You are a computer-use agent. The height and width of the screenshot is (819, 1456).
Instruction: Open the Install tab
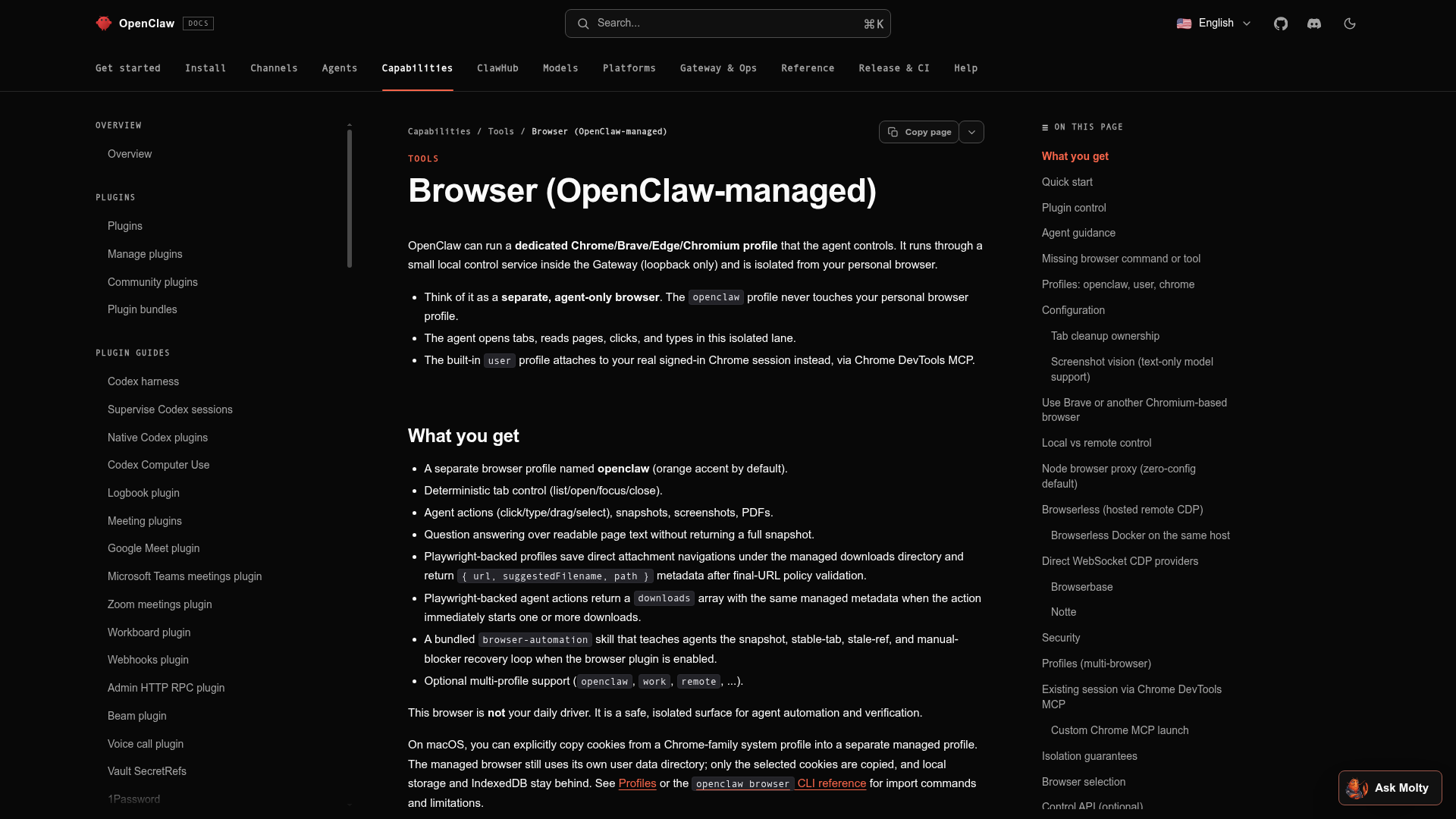(x=206, y=68)
